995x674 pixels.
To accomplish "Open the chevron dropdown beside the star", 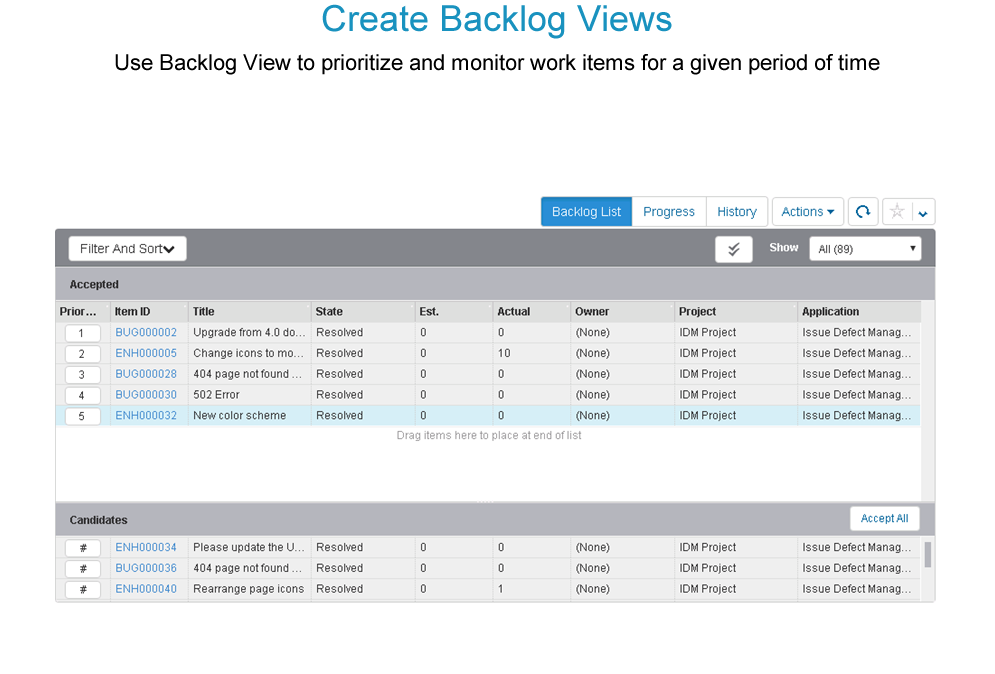I will click(x=923, y=212).
